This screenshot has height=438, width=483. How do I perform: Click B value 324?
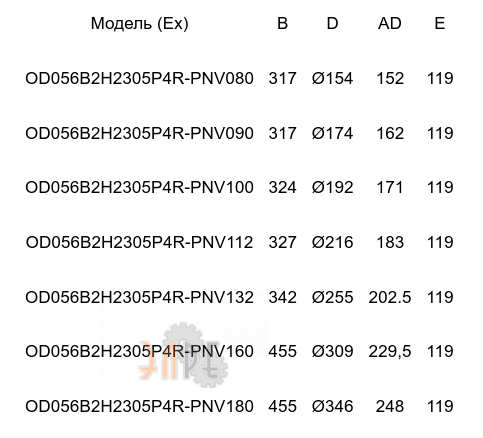pos(282,187)
